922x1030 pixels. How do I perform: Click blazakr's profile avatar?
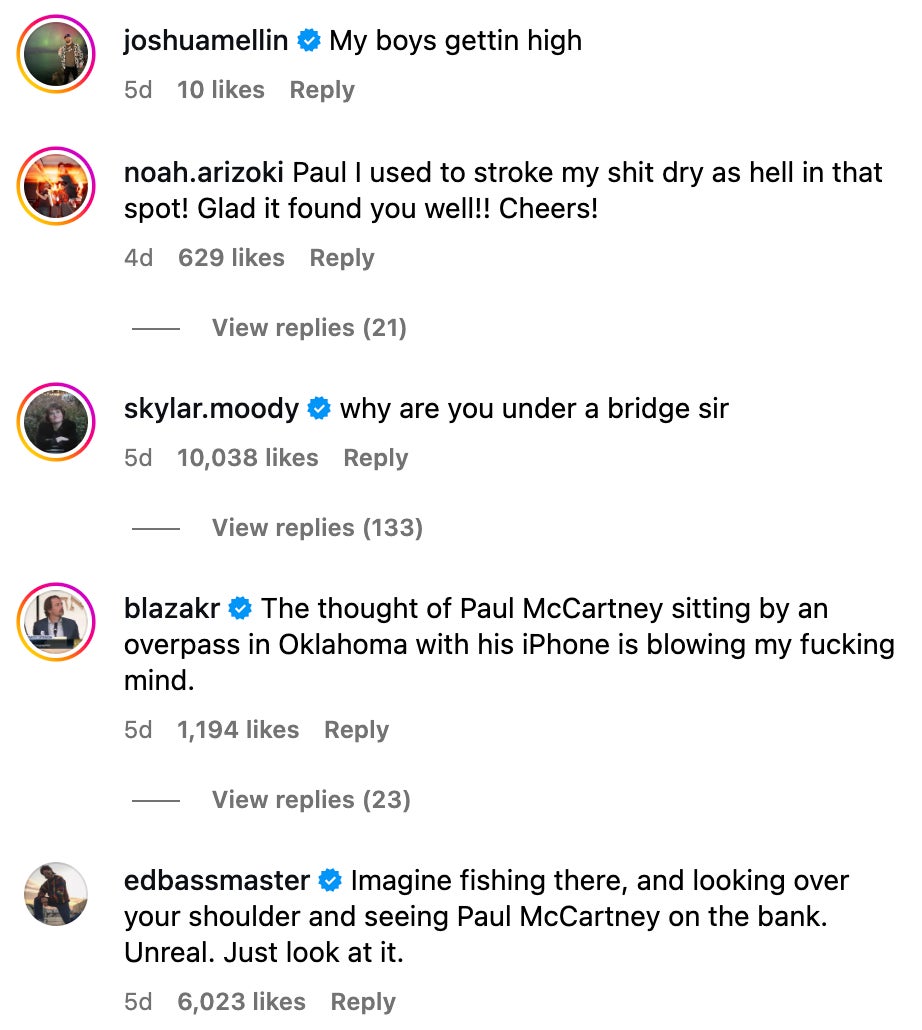coord(56,624)
